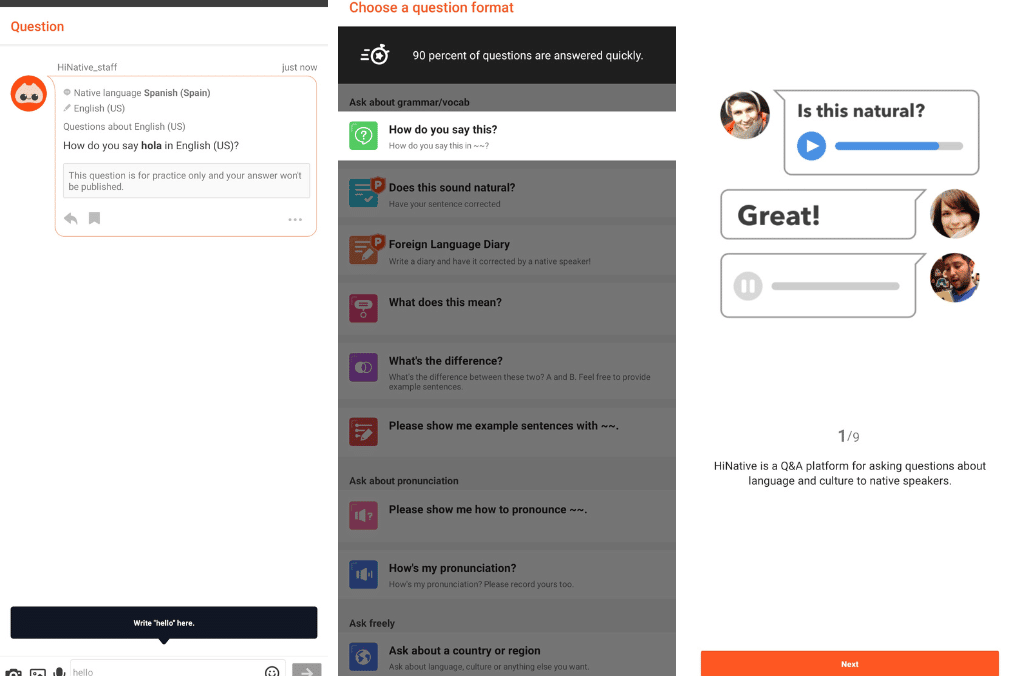This screenshot has width=1024, height=676.
Task: Send the answer with the arrow button
Action: tap(307, 671)
